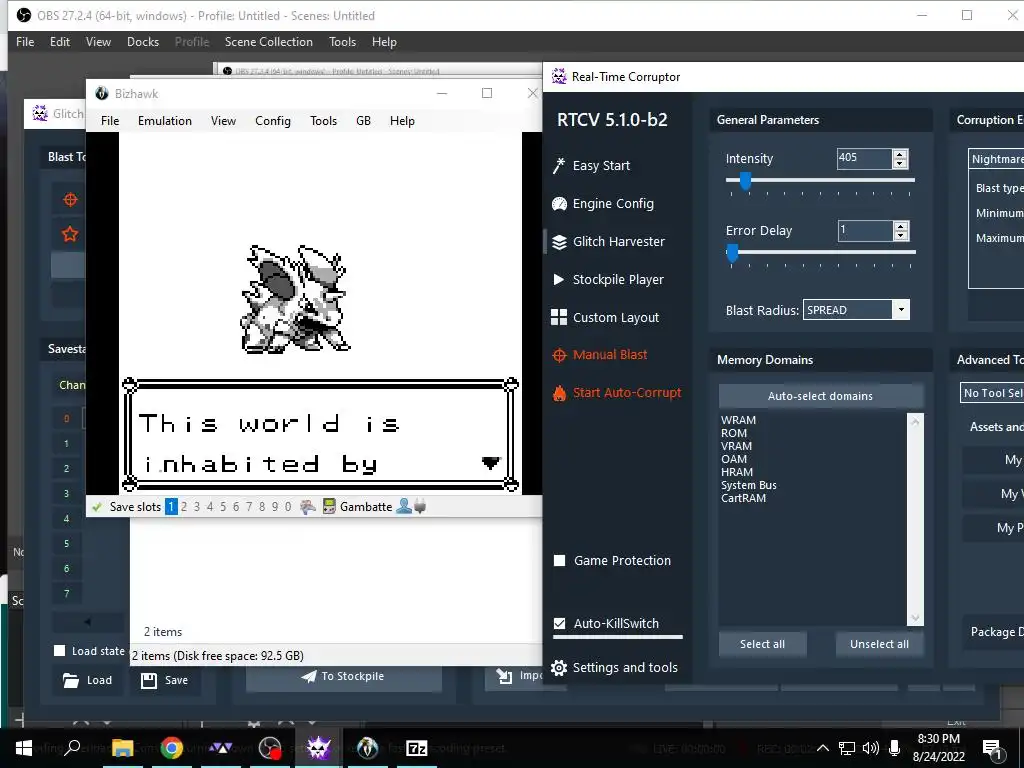Open Glitch Harvester layers icon
This screenshot has height=768, width=1024.
pos(559,242)
